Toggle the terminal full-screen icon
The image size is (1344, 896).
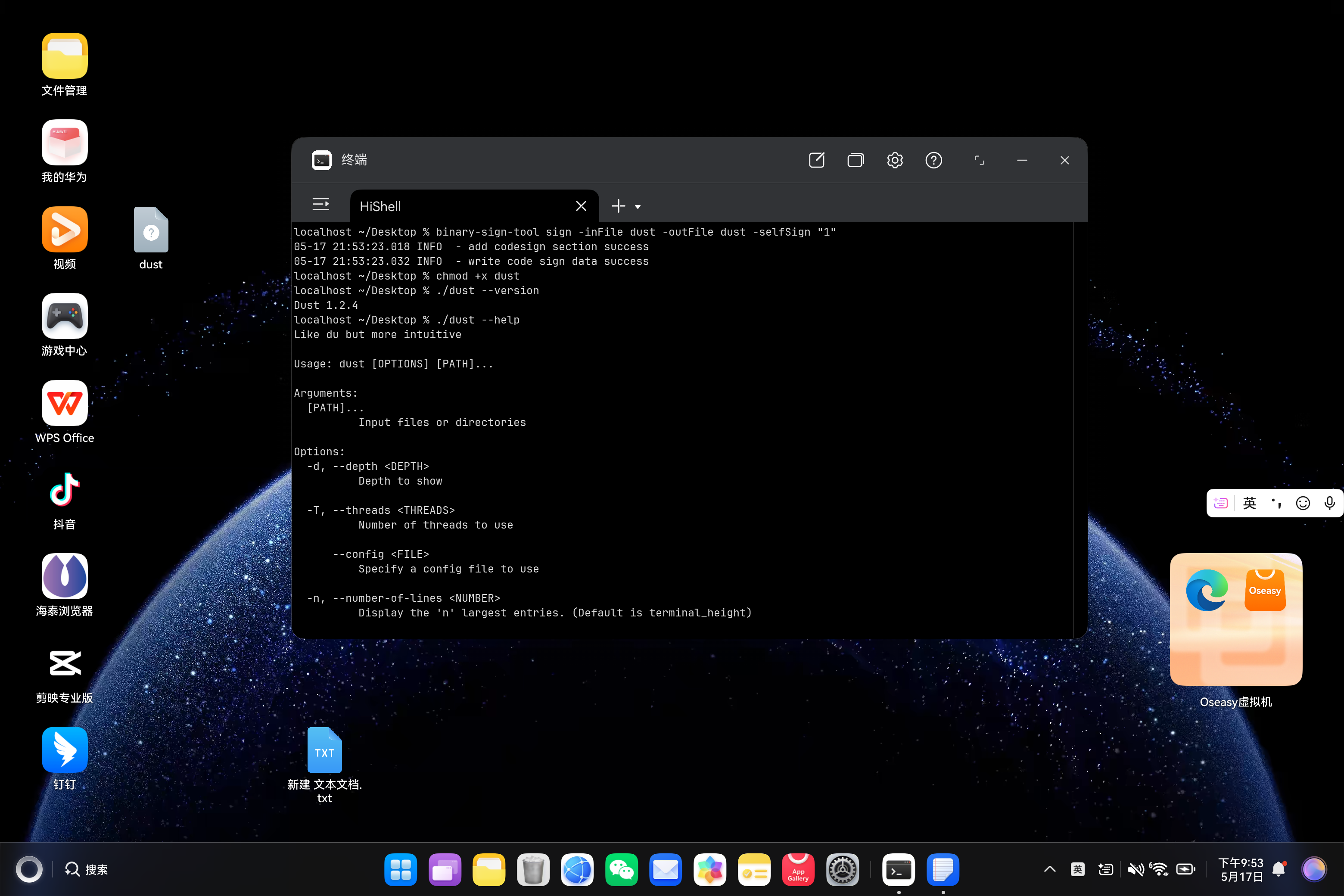pos(980,161)
